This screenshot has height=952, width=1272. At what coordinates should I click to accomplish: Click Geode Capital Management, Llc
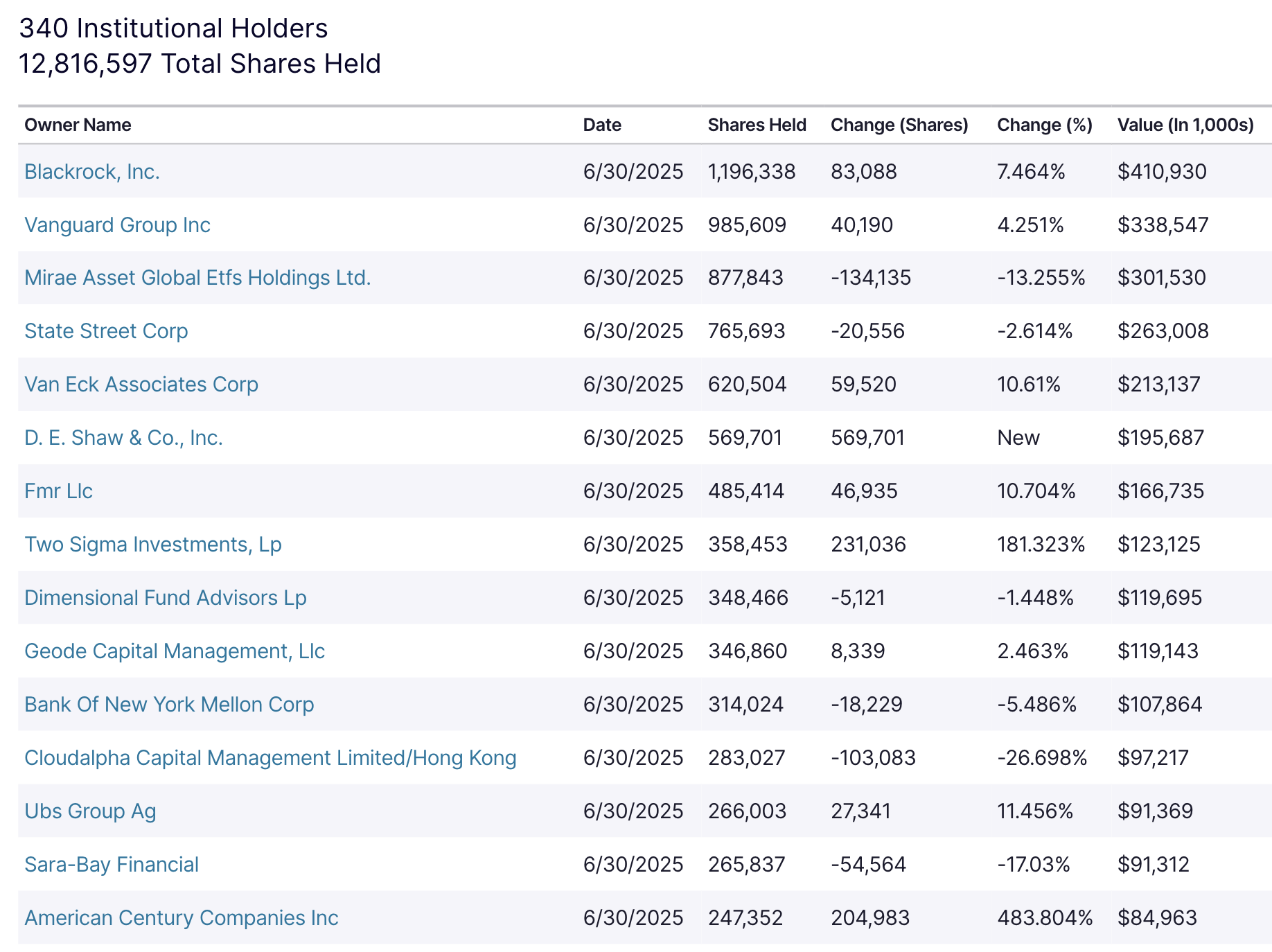pyautogui.click(x=175, y=651)
